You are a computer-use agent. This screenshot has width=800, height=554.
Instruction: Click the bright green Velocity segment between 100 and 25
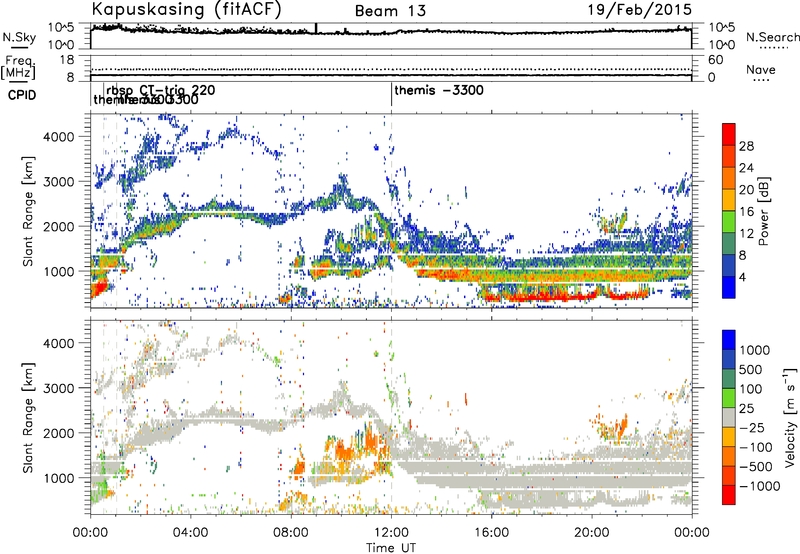[729, 398]
